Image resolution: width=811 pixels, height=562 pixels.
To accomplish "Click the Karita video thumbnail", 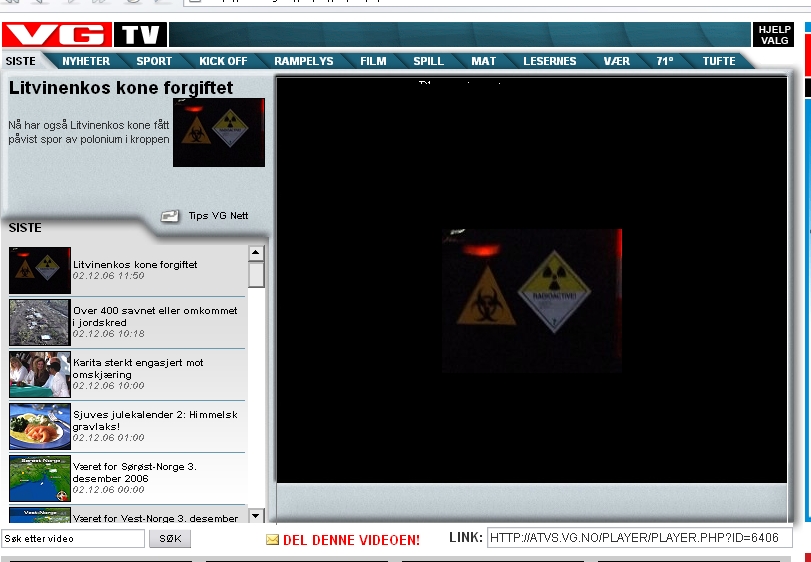I will [x=40, y=374].
